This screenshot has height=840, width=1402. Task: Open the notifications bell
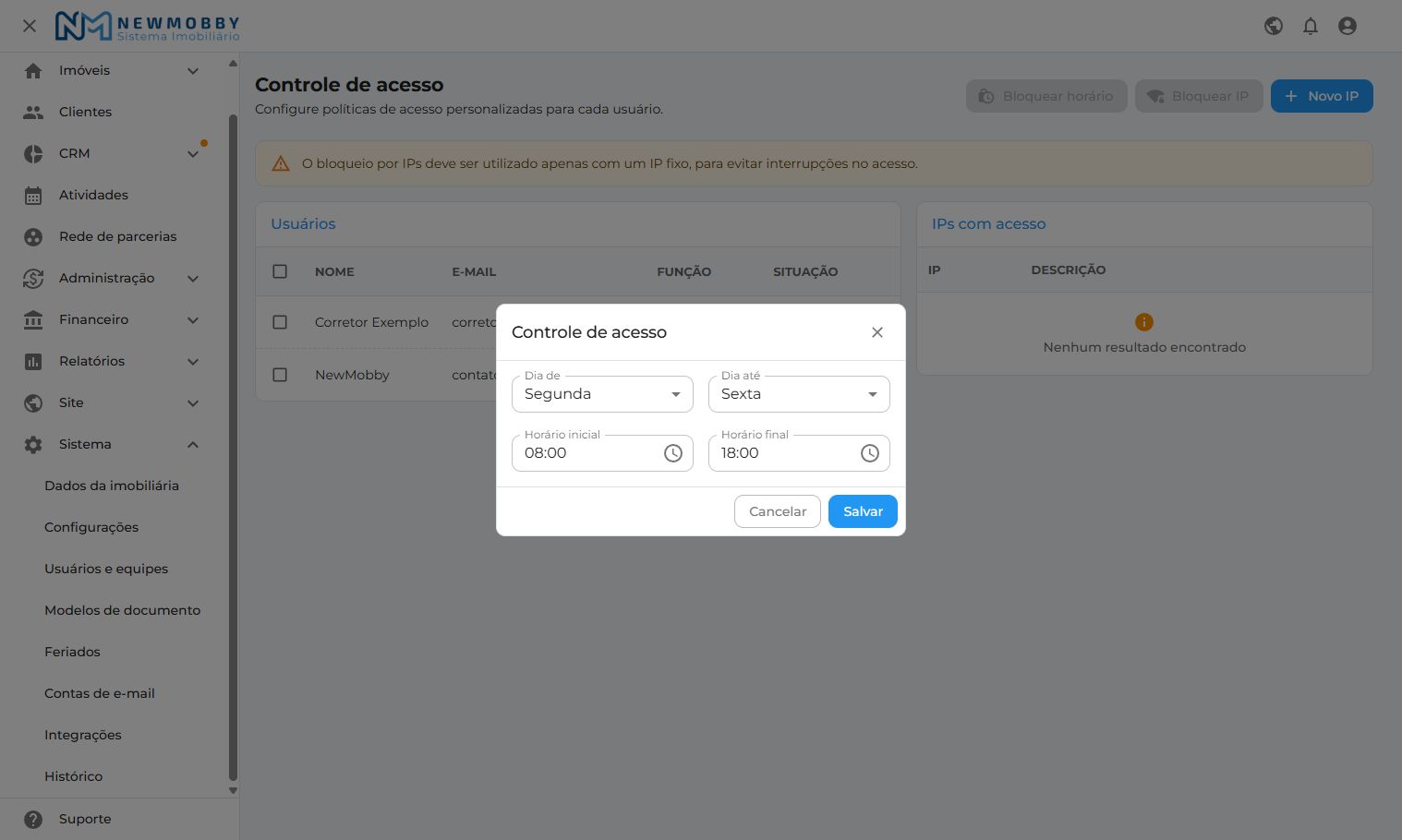(1311, 26)
